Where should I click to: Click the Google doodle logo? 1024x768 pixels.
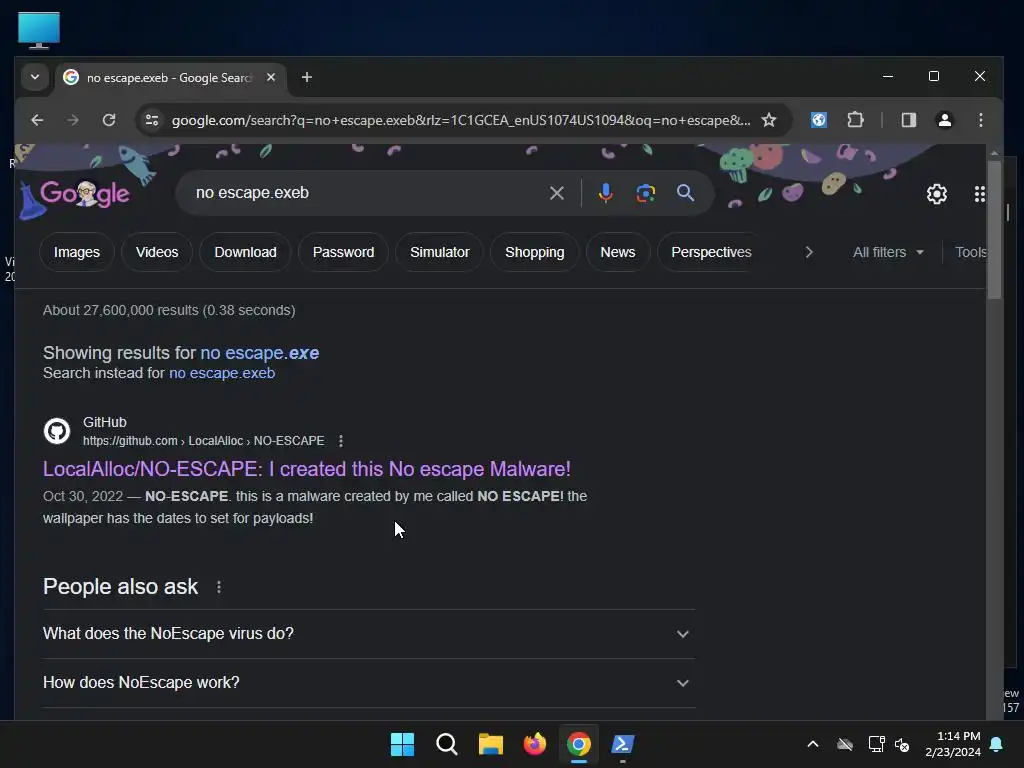point(84,194)
